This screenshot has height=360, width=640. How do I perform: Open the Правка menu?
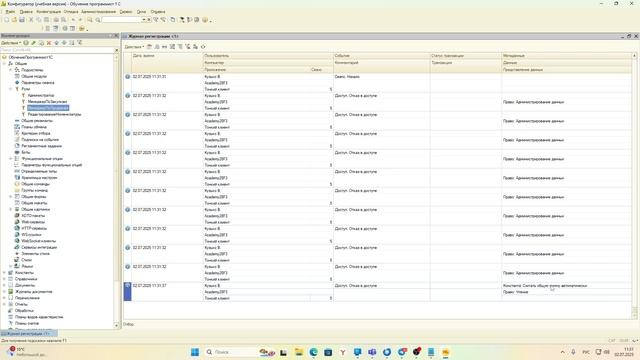click(26, 12)
